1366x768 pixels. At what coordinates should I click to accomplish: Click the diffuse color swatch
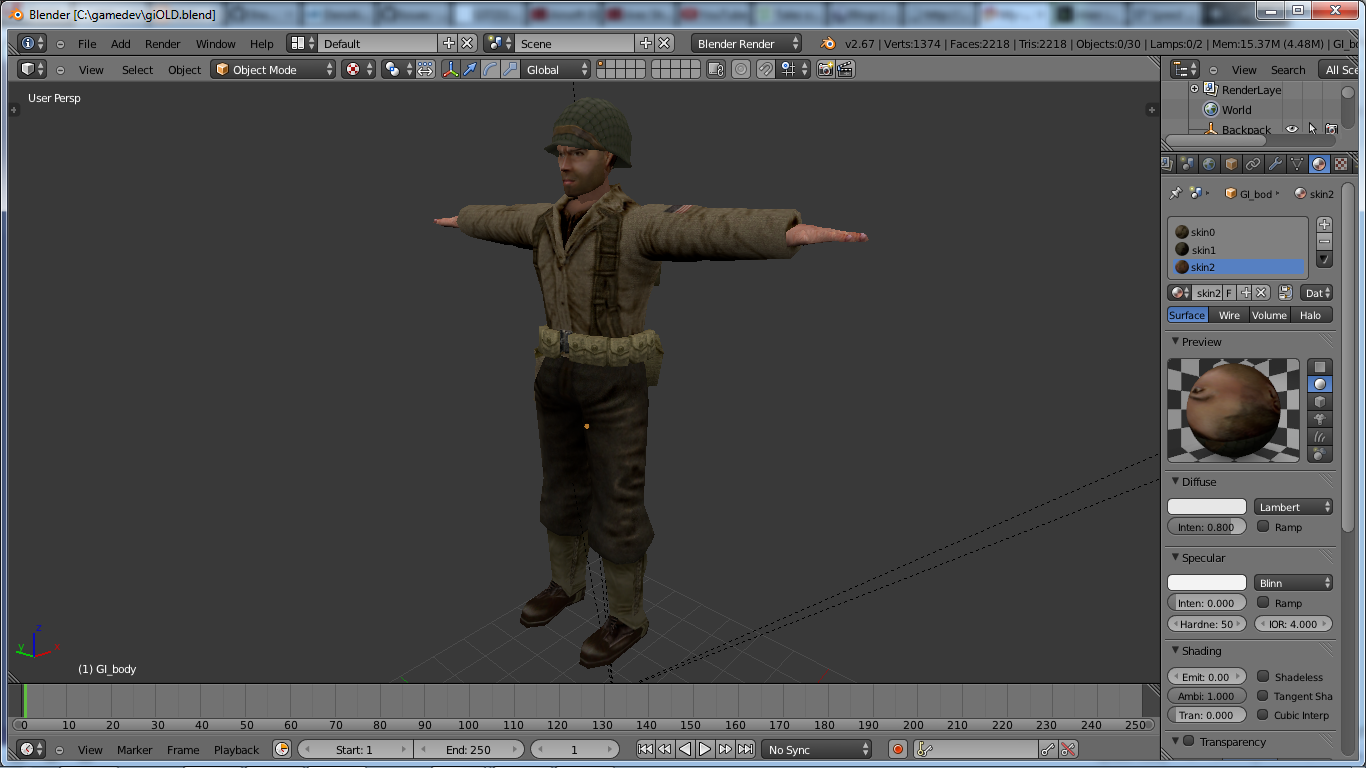tap(1207, 507)
